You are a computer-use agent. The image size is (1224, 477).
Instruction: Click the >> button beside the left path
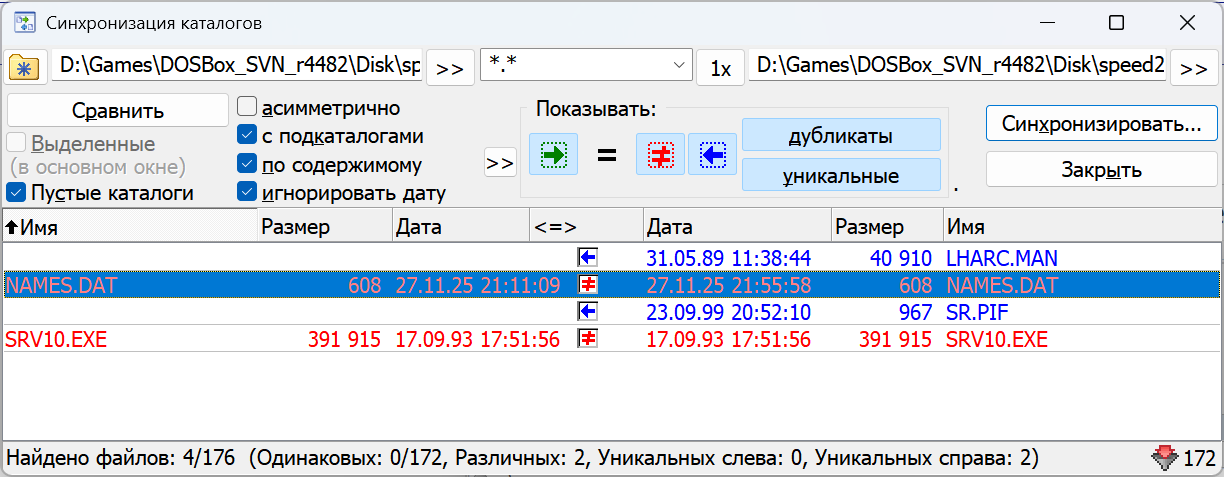(x=450, y=68)
